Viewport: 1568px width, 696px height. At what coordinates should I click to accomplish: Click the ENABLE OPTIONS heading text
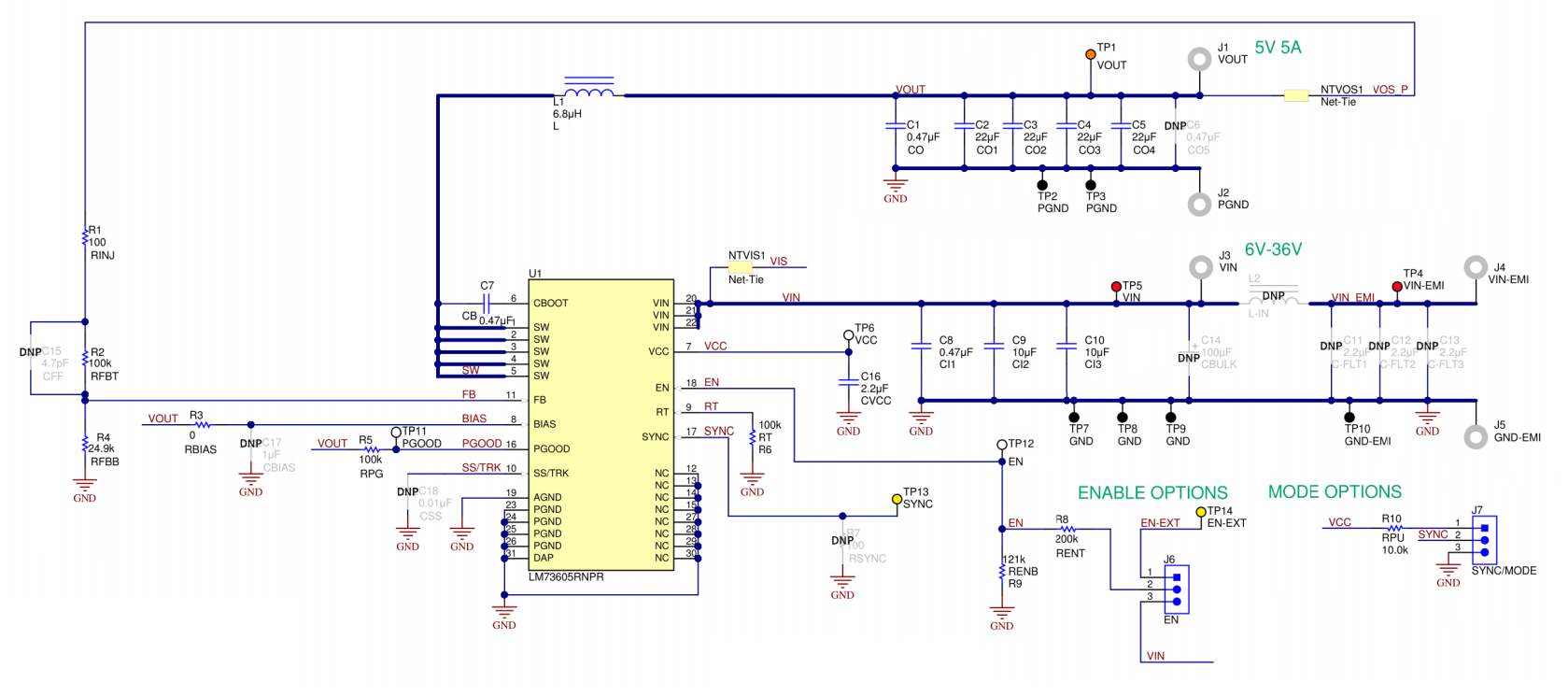click(1152, 493)
